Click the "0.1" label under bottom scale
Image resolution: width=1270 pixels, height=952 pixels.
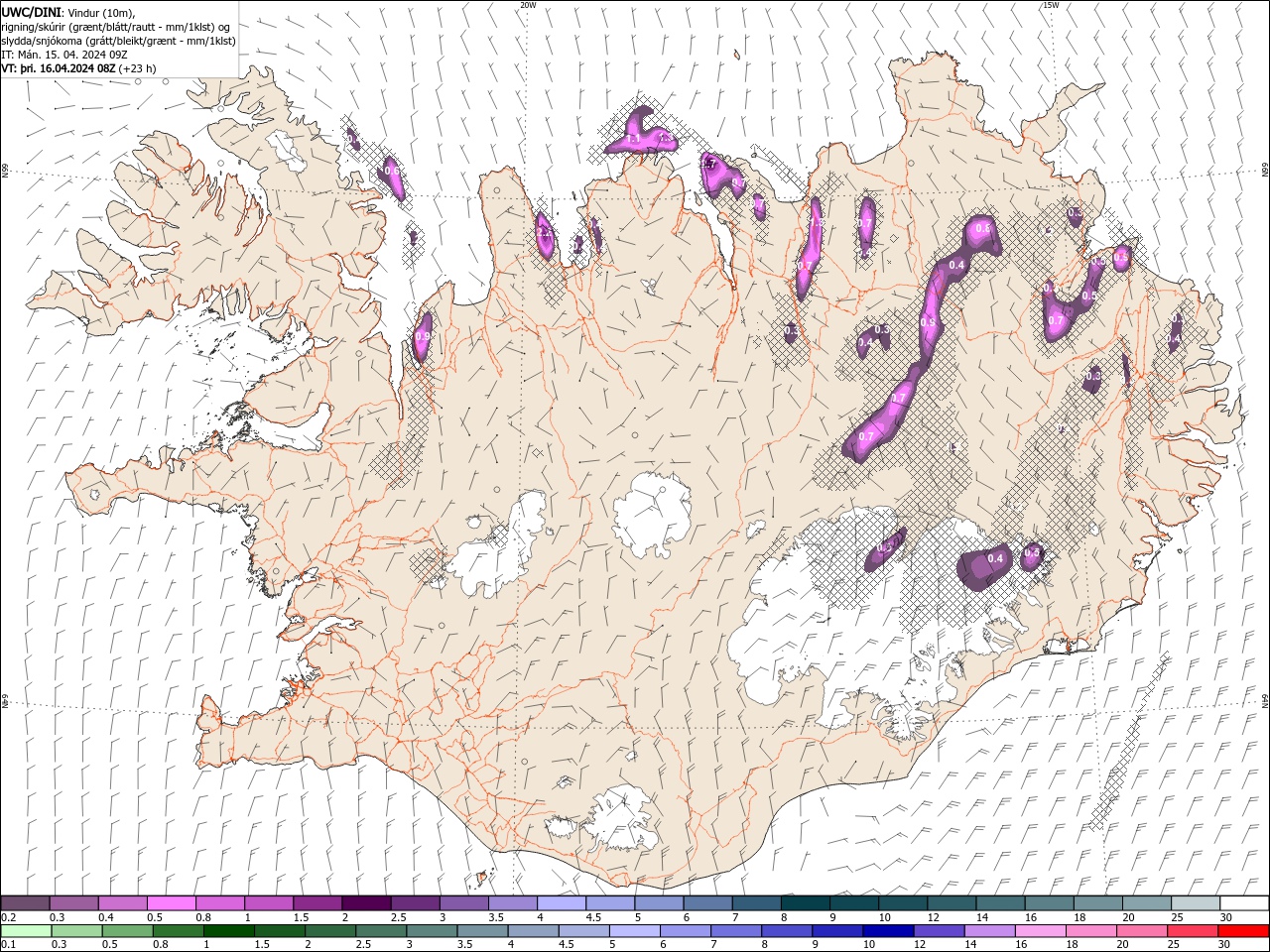click(7, 945)
